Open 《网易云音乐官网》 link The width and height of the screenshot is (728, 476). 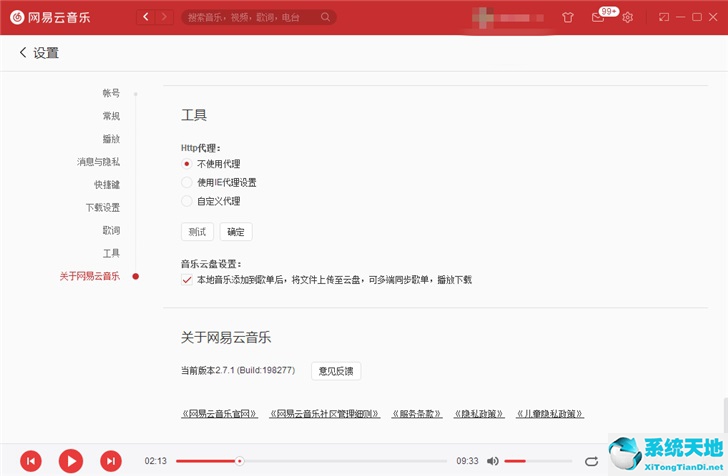(219, 413)
